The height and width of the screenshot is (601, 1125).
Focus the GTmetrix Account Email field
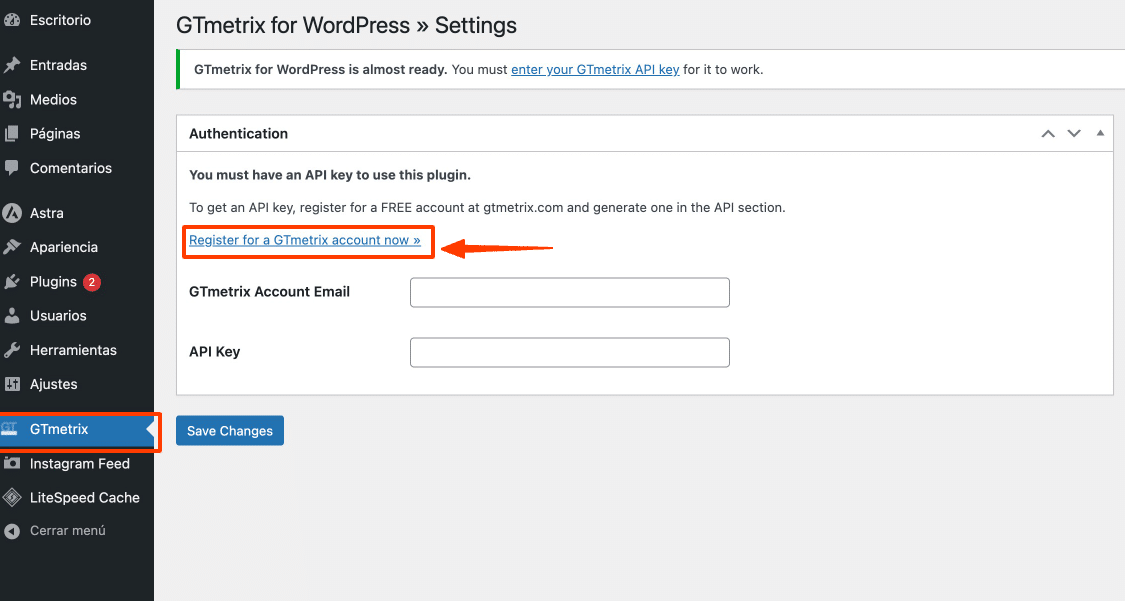569,293
